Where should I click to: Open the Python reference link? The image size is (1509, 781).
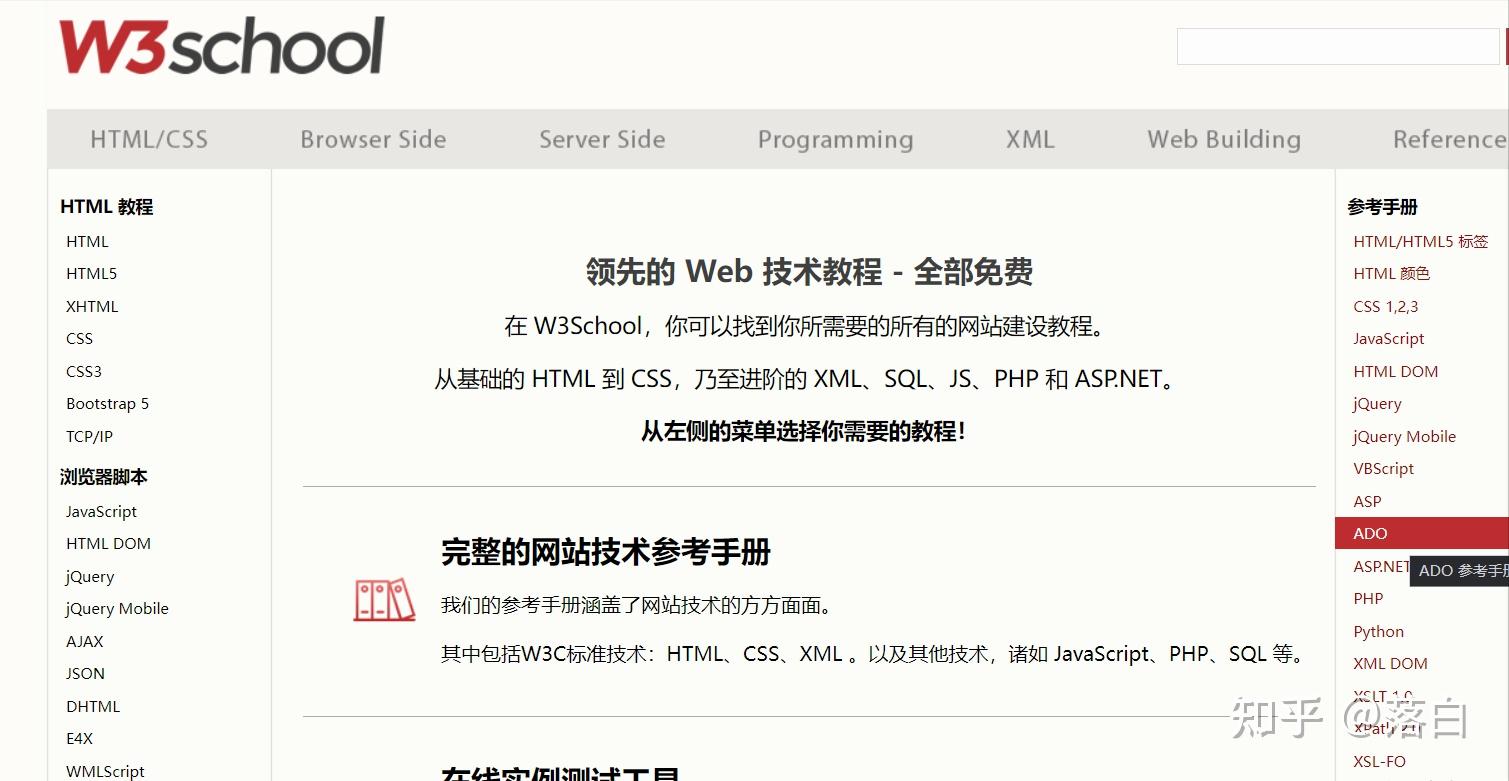point(1378,631)
